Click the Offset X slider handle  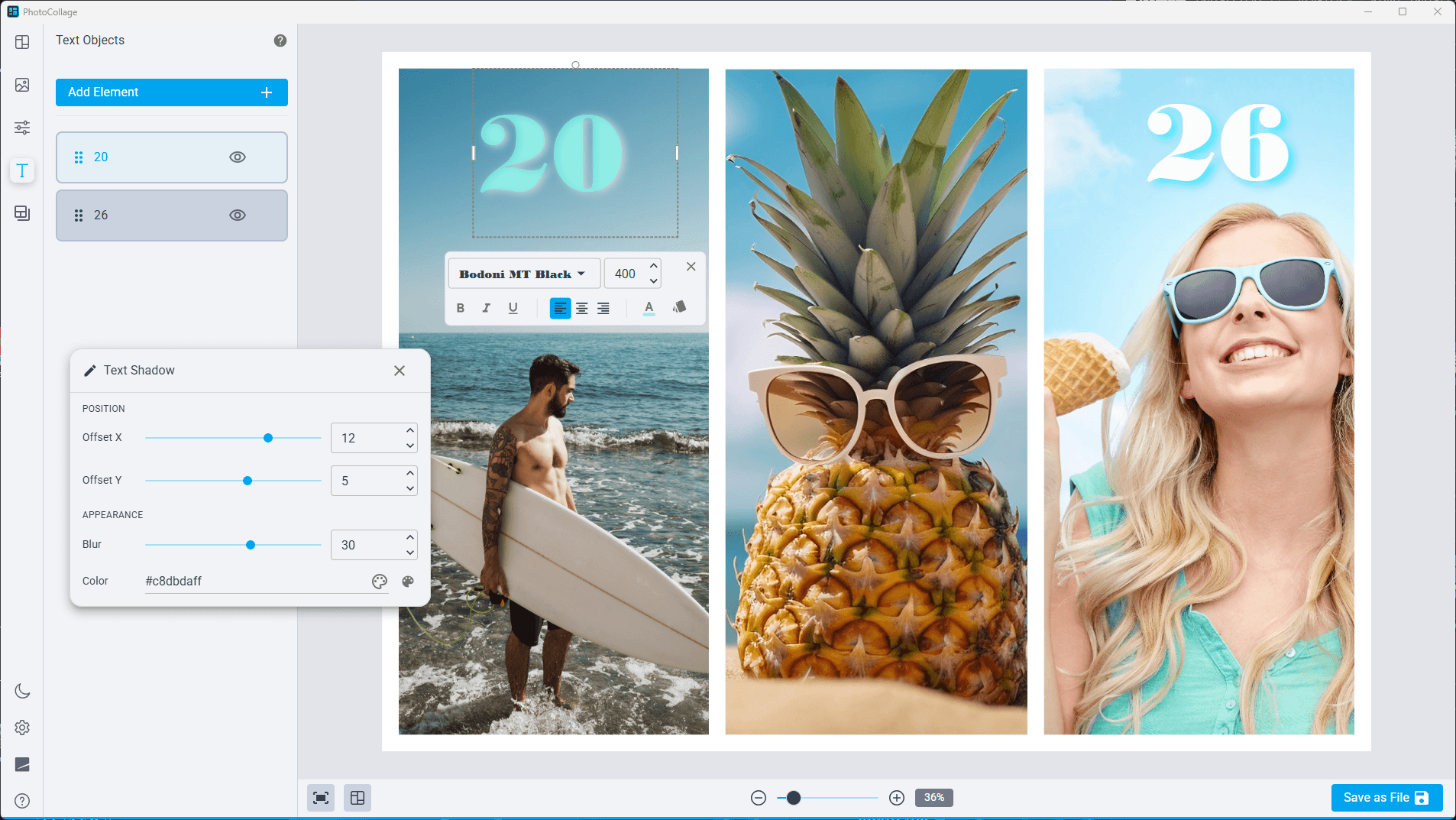tap(268, 438)
